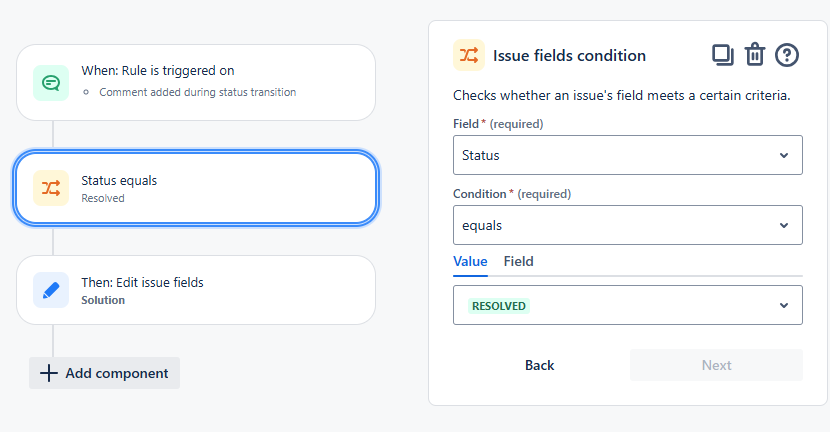
Task: Switch to the Value tab
Action: tap(470, 262)
